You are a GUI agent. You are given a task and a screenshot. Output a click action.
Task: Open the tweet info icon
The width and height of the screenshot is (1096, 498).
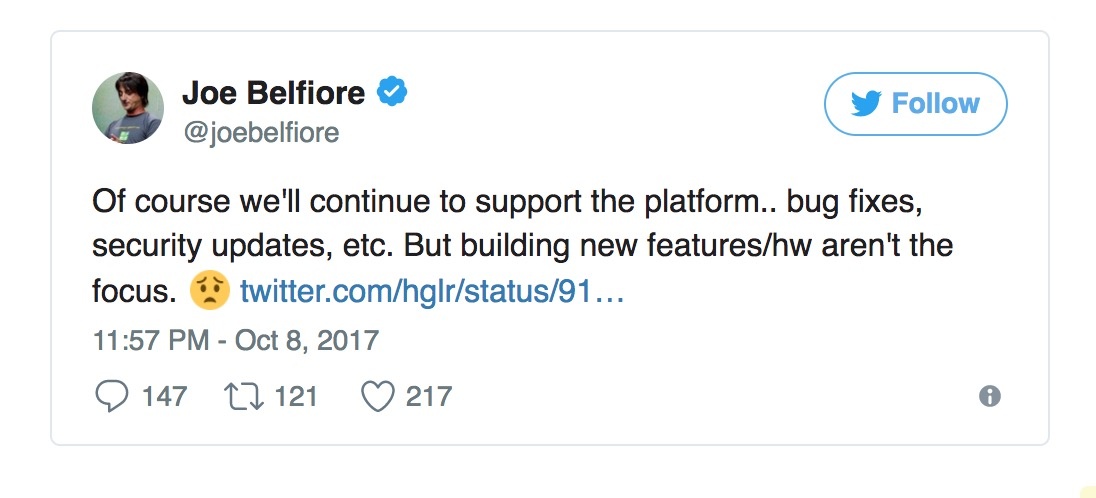pyautogui.click(x=990, y=397)
